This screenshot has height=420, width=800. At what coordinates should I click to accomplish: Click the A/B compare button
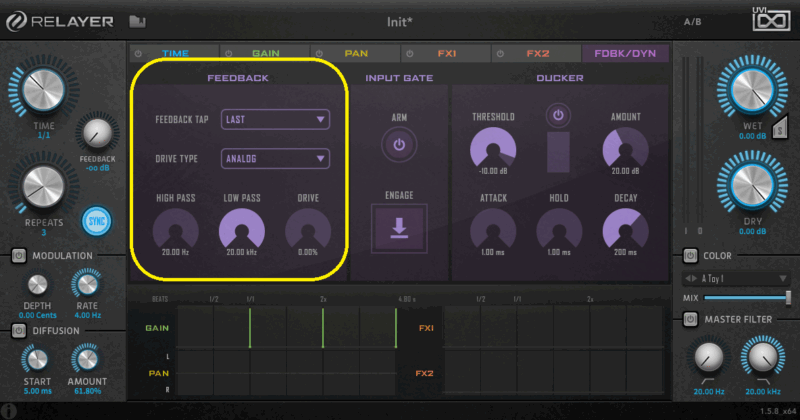(x=692, y=21)
